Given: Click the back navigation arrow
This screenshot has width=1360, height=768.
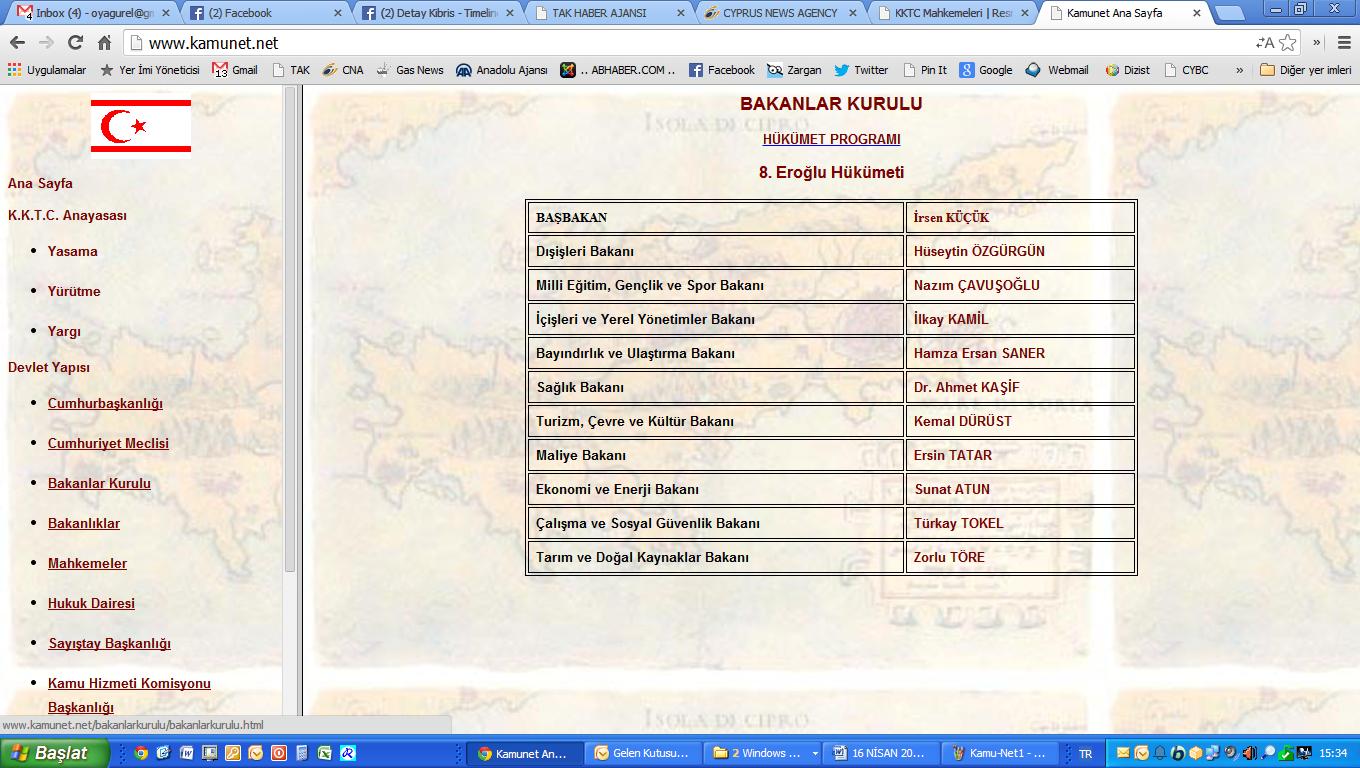Looking at the screenshot, I should pos(17,43).
